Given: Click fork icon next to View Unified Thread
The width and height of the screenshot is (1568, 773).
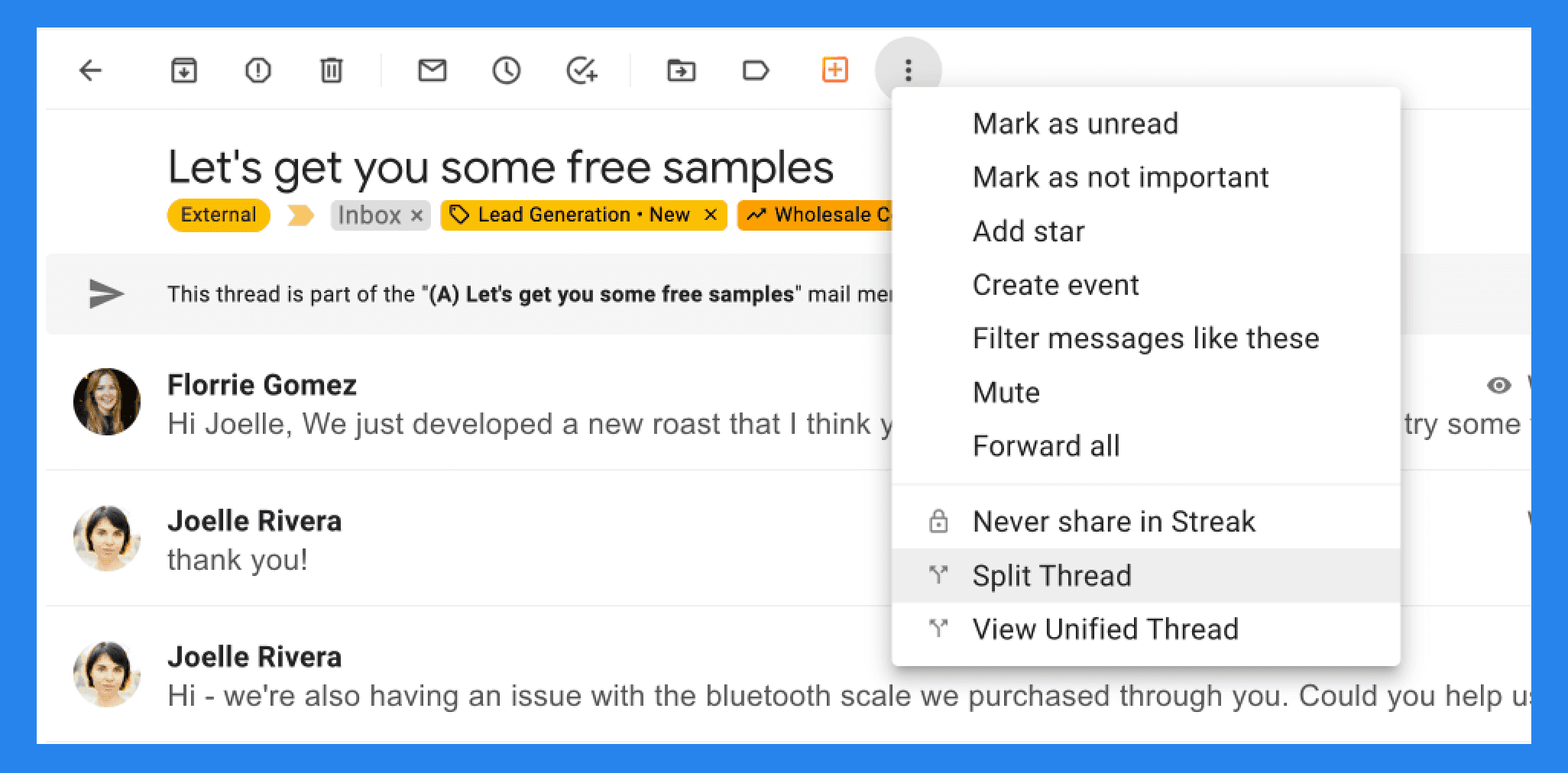Looking at the screenshot, I should point(938,628).
